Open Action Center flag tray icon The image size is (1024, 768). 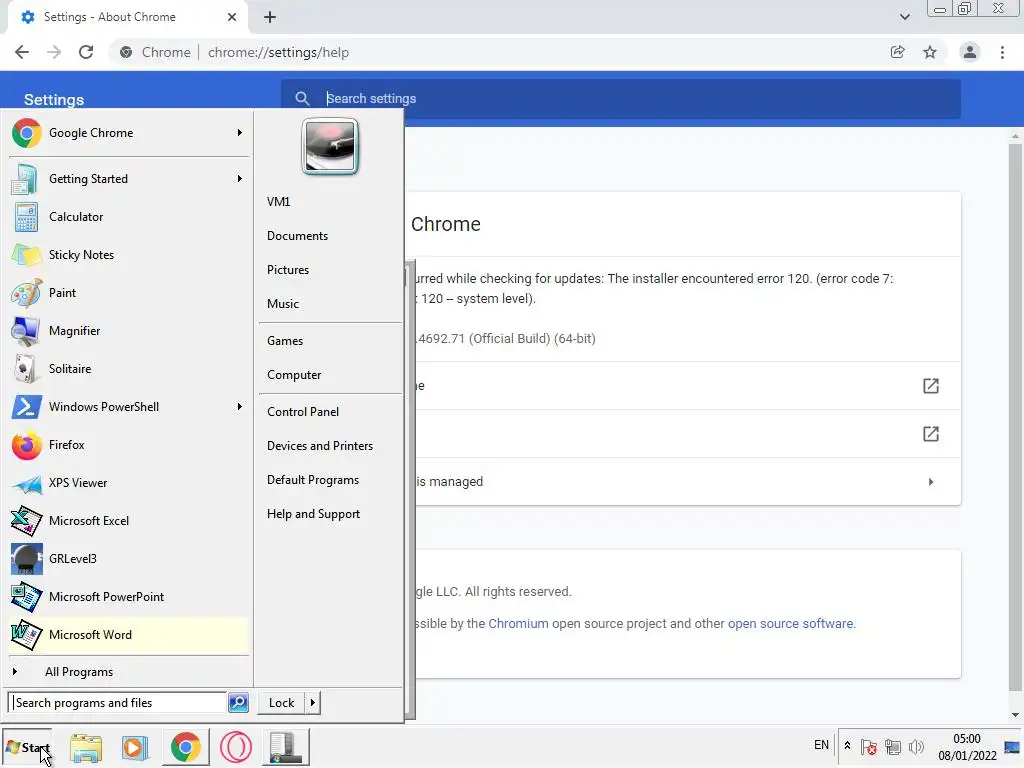(x=869, y=746)
